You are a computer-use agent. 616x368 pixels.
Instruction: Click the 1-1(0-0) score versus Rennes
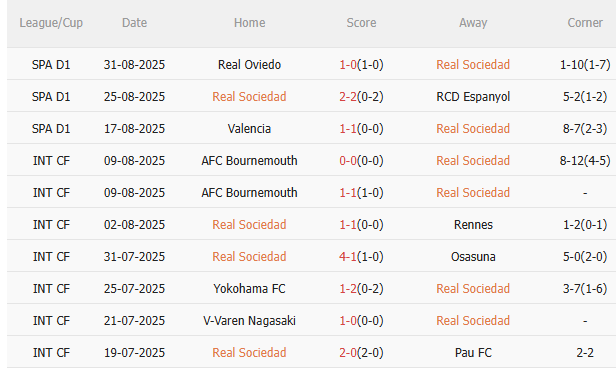pos(361,225)
